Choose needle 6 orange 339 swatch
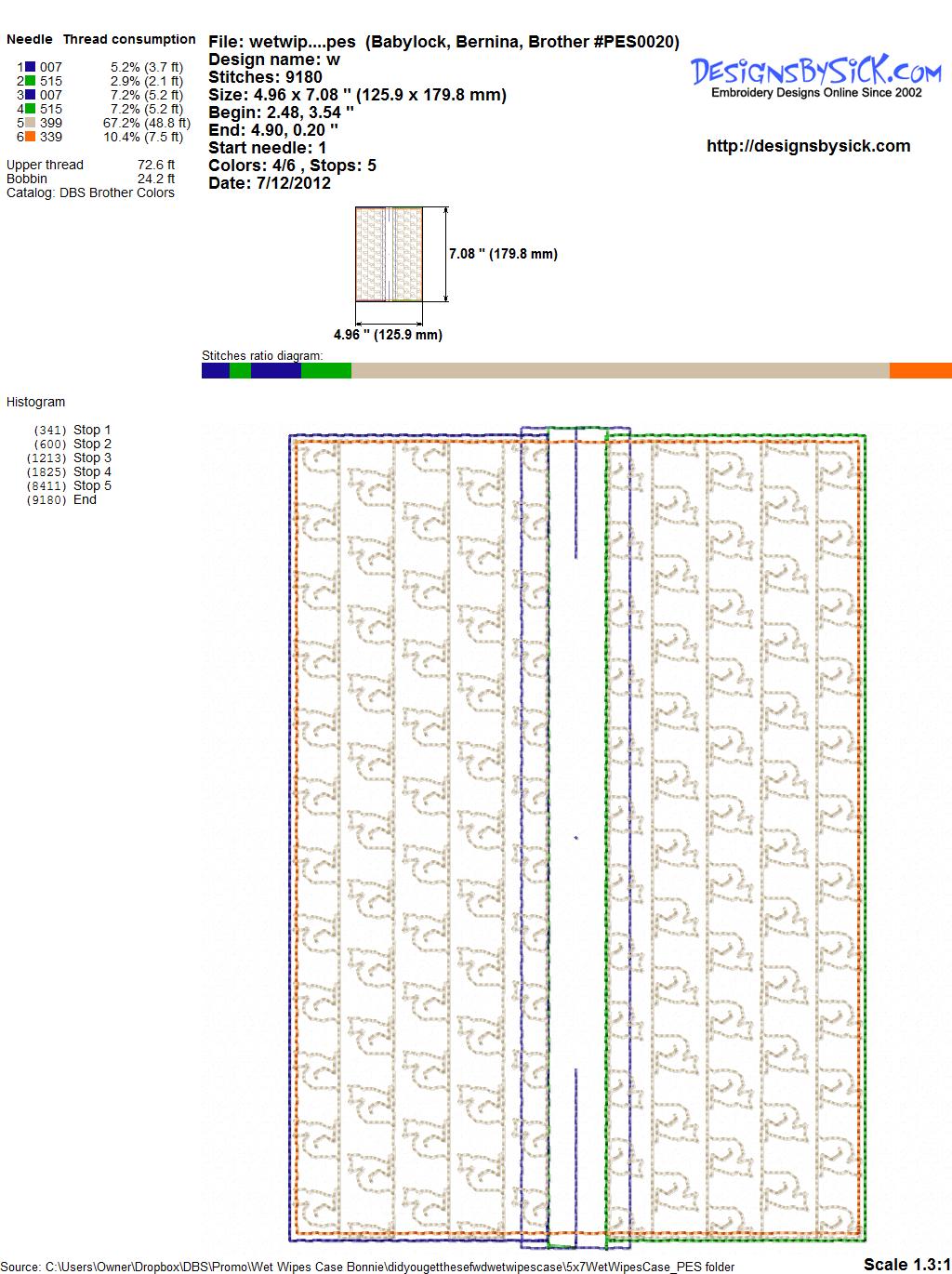This screenshot has width=952, height=1274. (x=31, y=137)
